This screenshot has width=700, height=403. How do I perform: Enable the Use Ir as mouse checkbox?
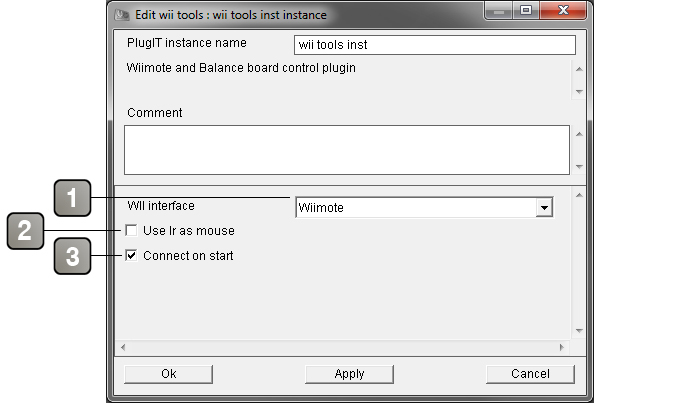click(131, 230)
